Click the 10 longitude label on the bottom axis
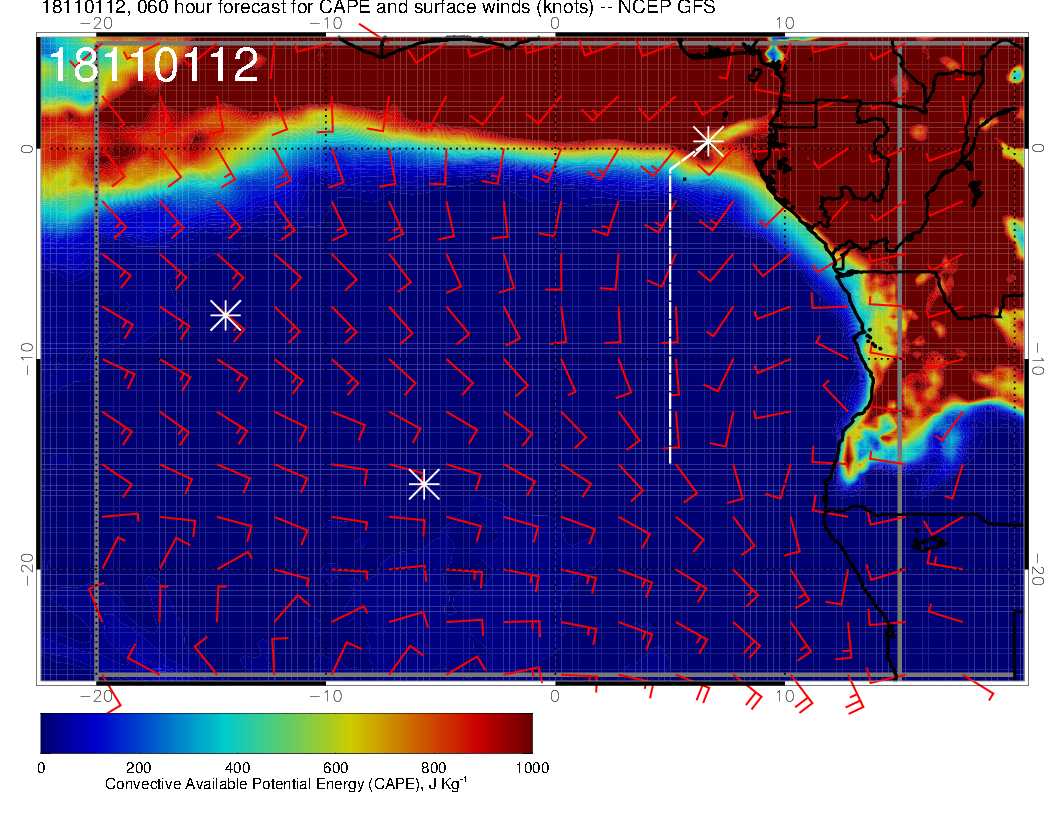The height and width of the screenshot is (816, 1056). click(785, 696)
